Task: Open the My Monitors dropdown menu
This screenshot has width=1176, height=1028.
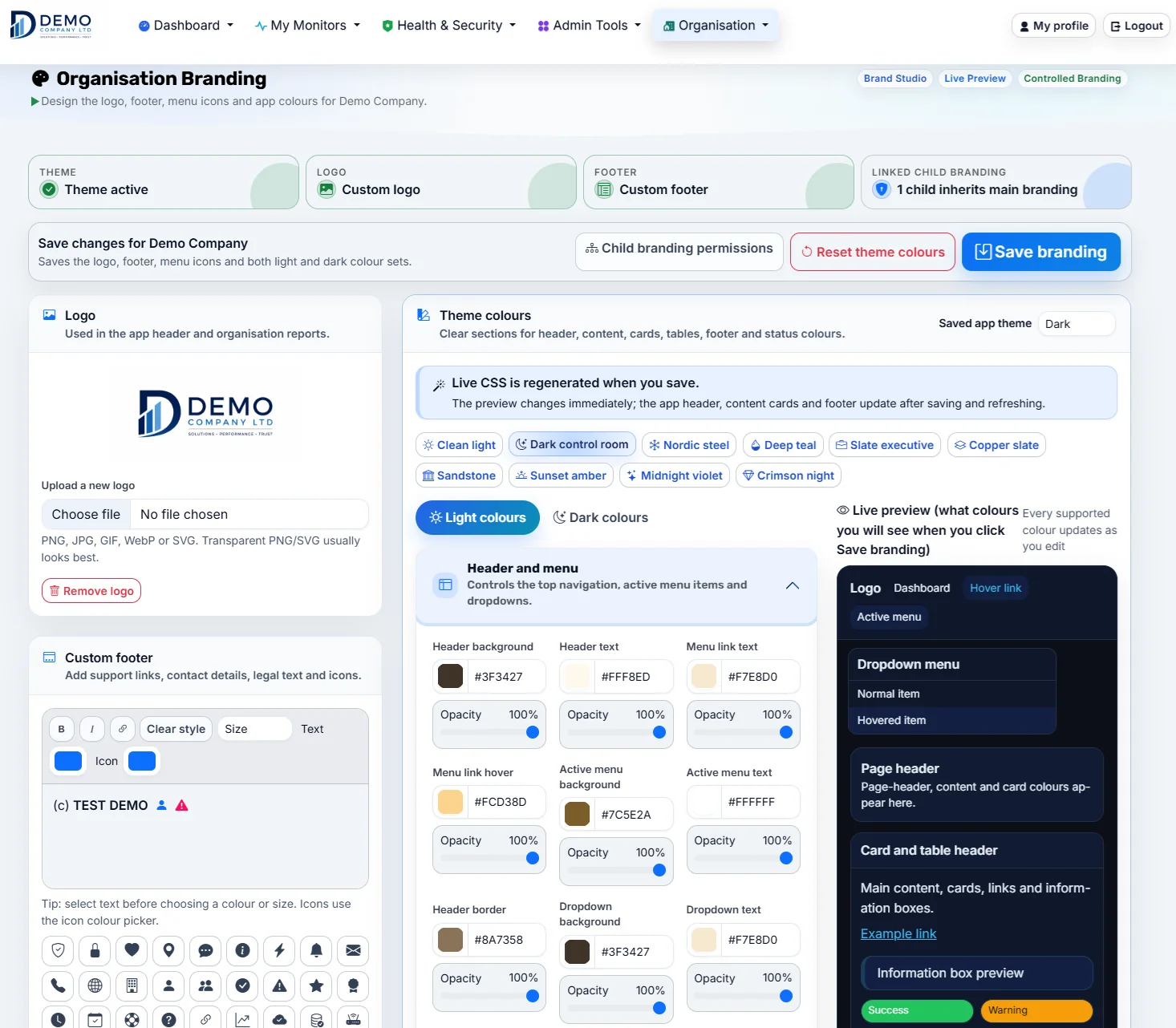Action: pos(308,26)
